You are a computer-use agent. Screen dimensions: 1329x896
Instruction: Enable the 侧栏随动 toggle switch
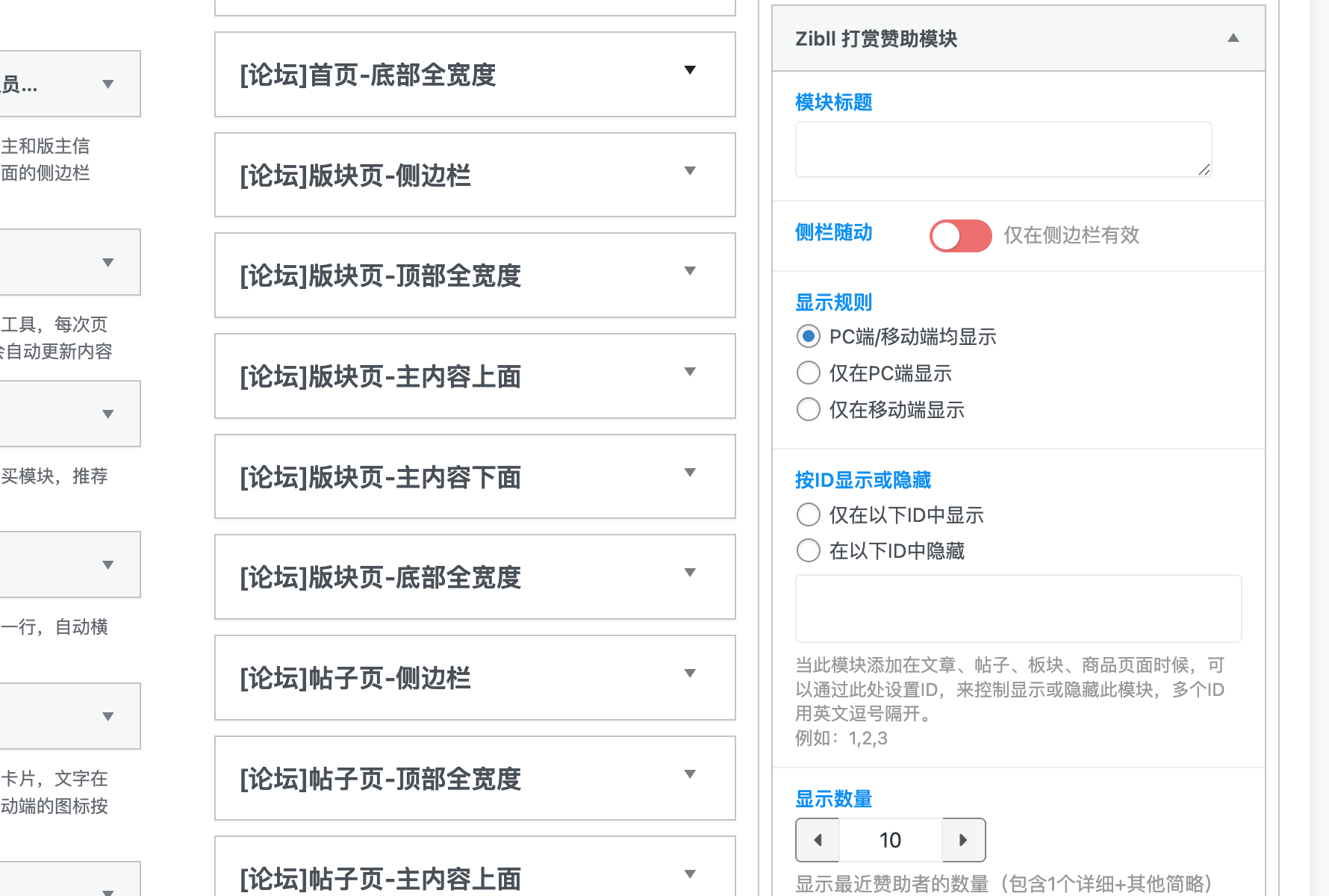click(960, 235)
